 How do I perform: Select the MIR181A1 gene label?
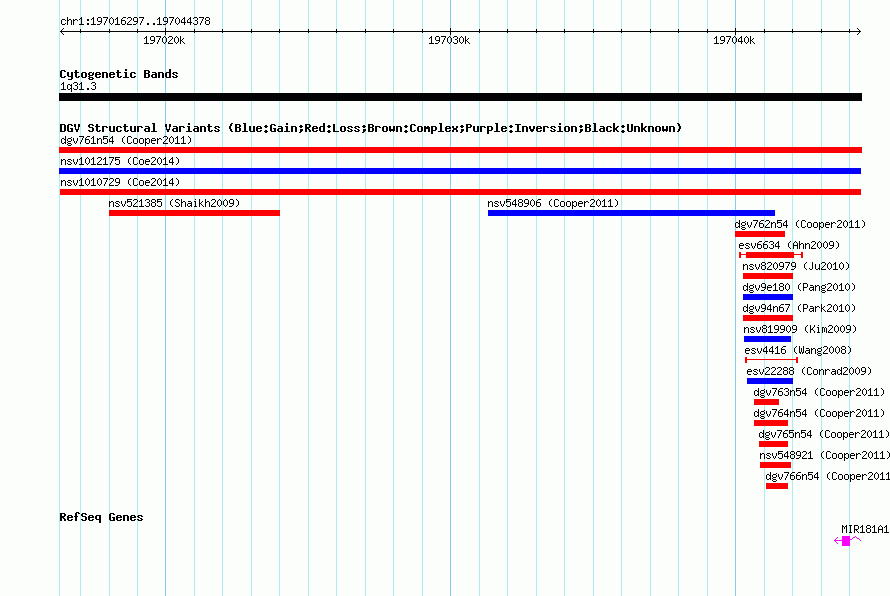(865, 529)
